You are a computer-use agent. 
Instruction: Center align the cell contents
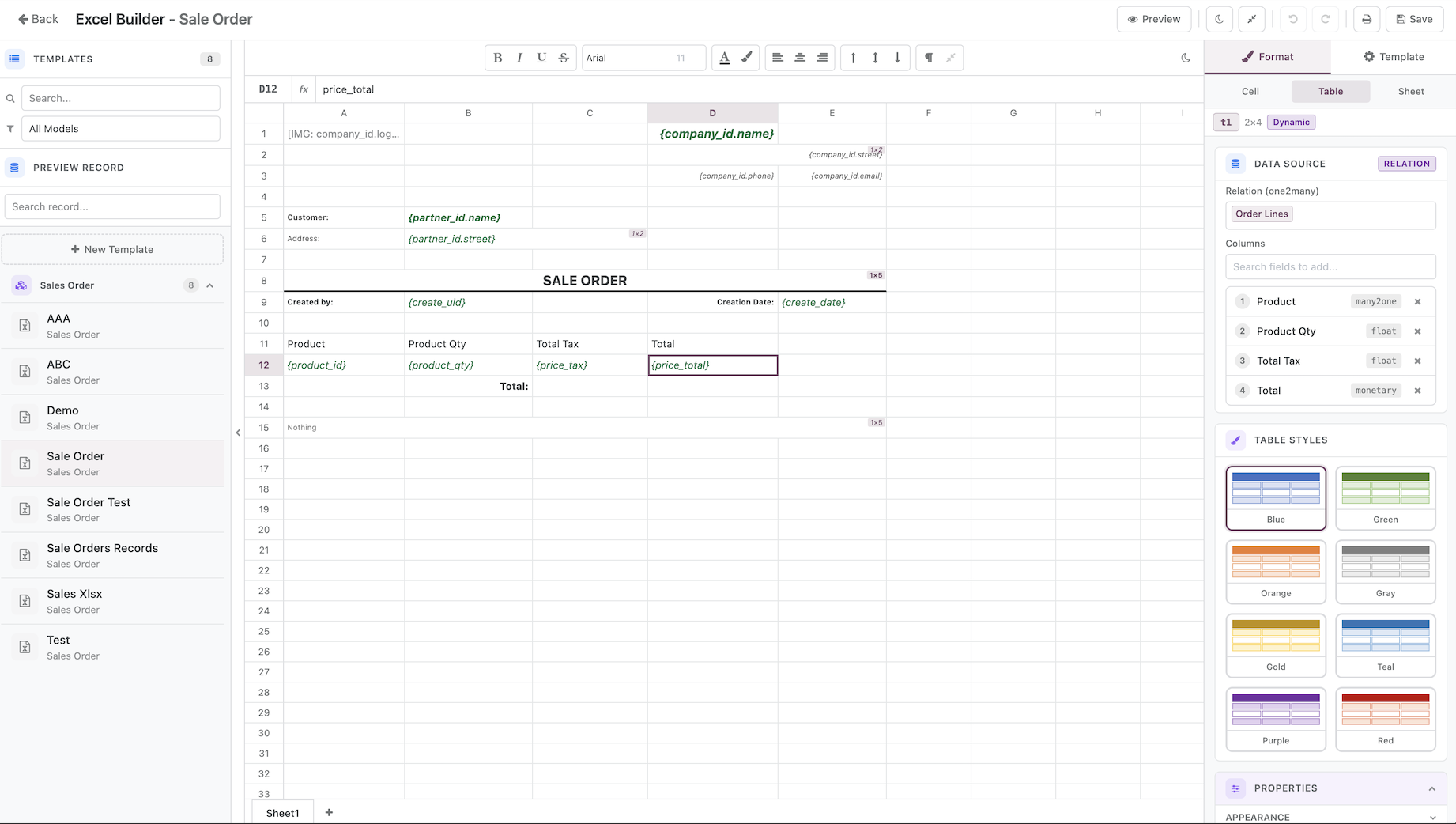pyautogui.click(x=799, y=57)
